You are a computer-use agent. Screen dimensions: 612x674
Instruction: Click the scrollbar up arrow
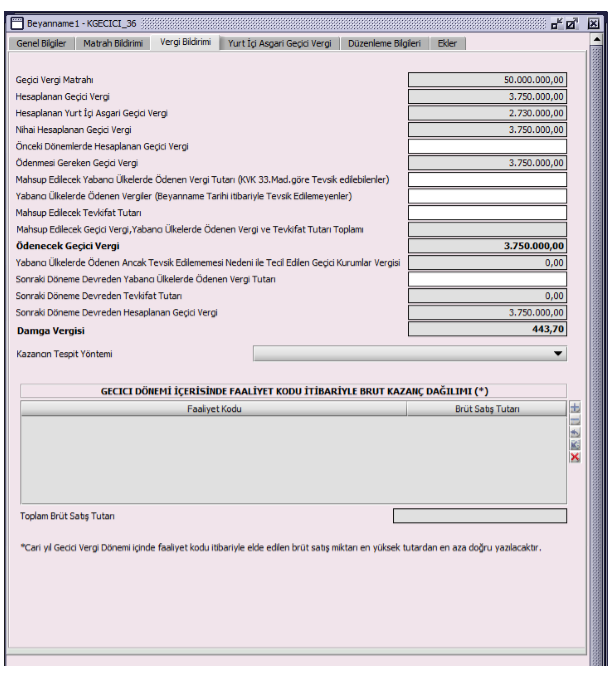point(597,40)
